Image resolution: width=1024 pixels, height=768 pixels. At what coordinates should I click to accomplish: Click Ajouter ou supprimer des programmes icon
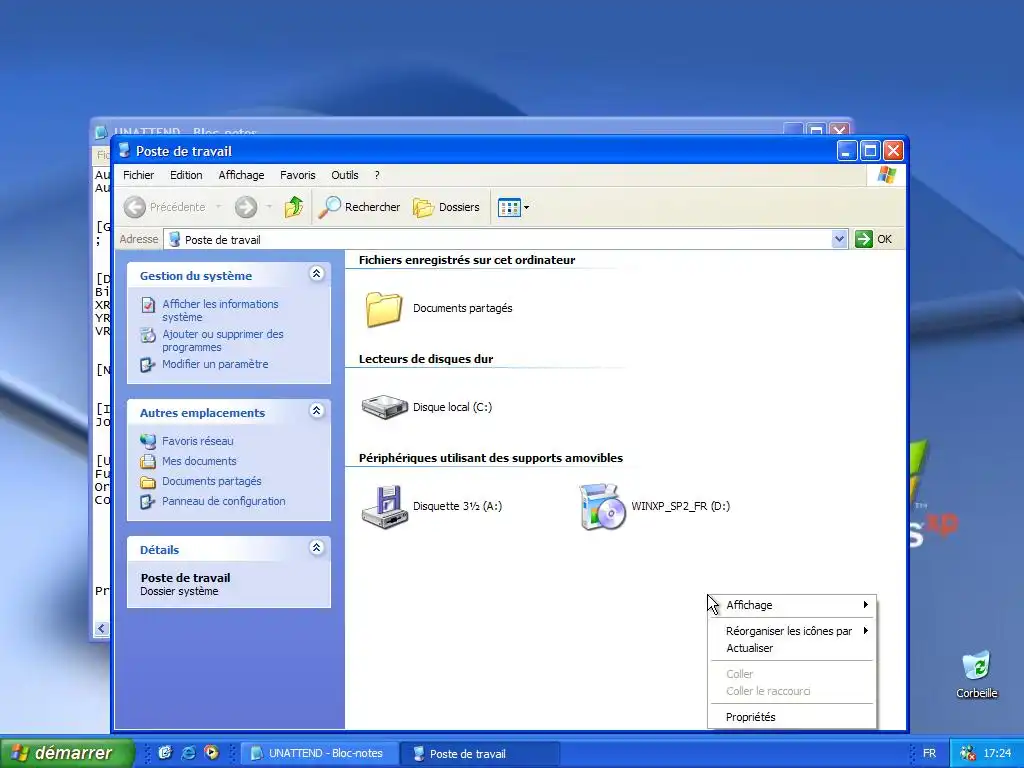click(148, 335)
